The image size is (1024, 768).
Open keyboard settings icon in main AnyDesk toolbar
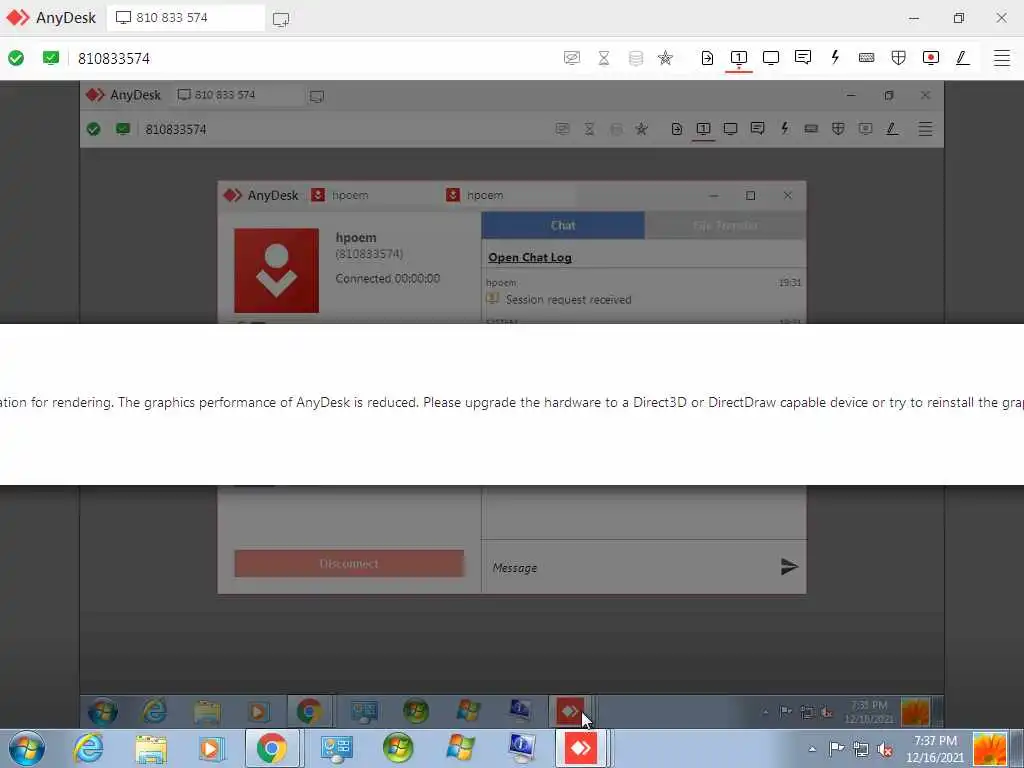[x=867, y=57]
